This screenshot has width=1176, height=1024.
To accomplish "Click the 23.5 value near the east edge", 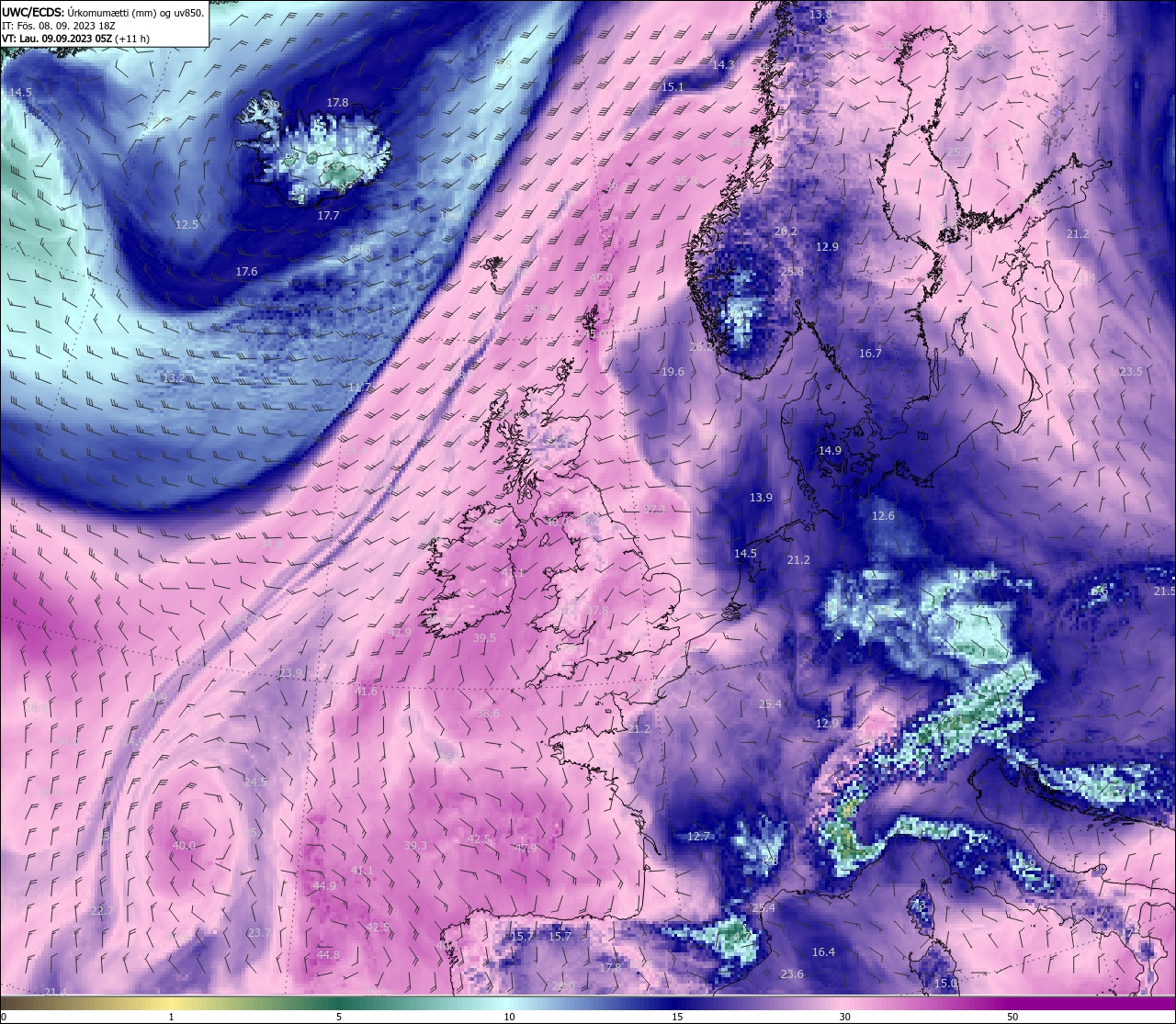I will 1131,372.
